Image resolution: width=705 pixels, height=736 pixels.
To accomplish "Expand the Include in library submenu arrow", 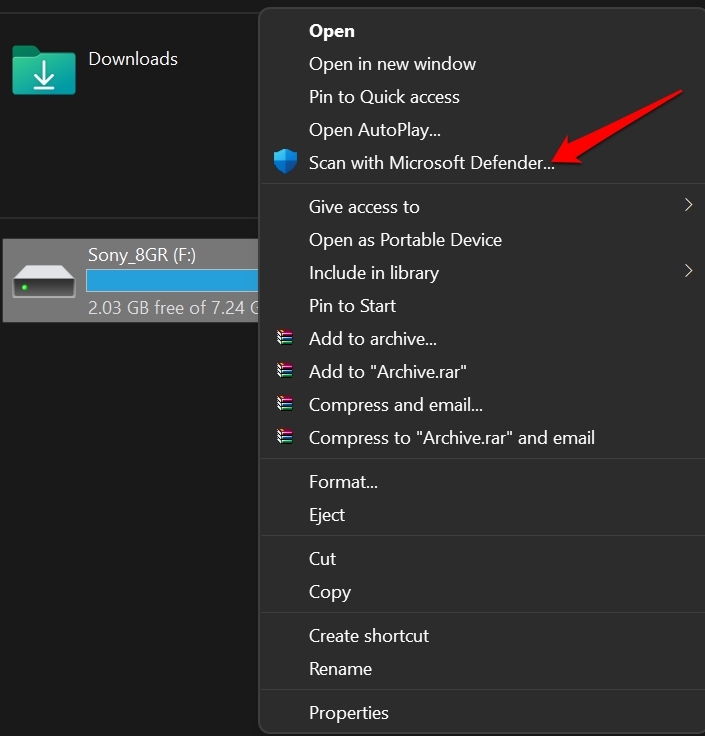I will coord(688,272).
